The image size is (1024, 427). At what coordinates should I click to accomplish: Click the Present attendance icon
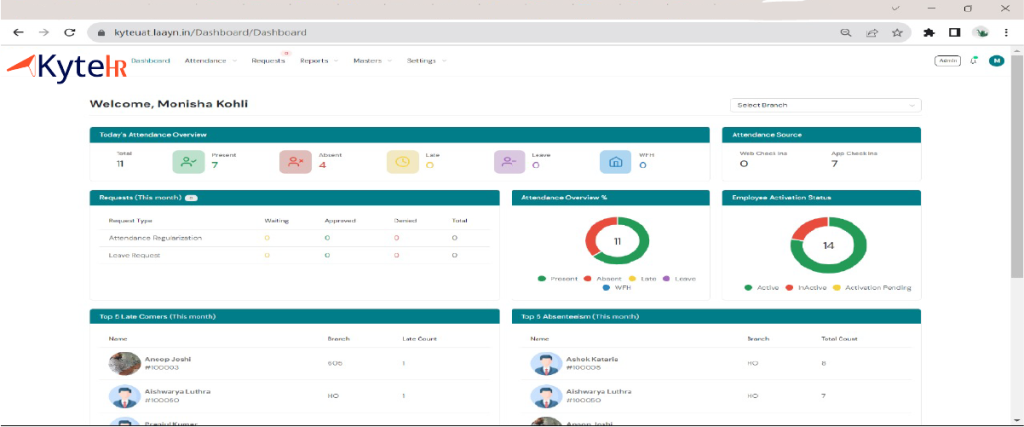(x=187, y=161)
